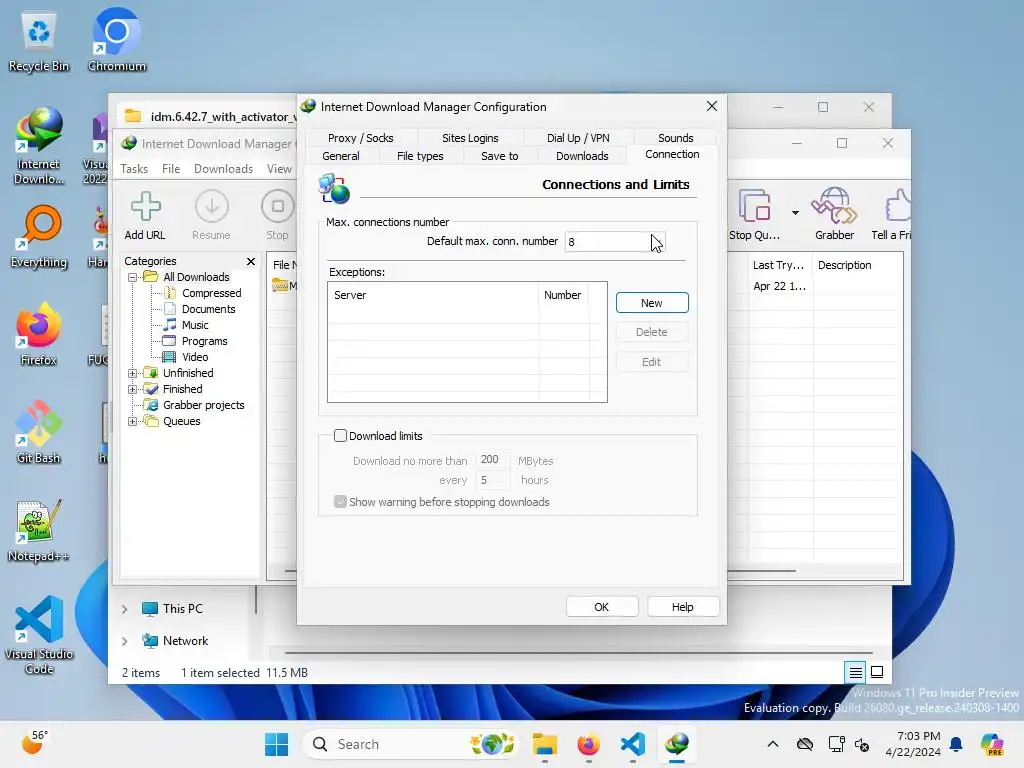The width and height of the screenshot is (1024, 768).
Task: Open Visual Studio Code desktop shortcut
Action: click(39, 635)
